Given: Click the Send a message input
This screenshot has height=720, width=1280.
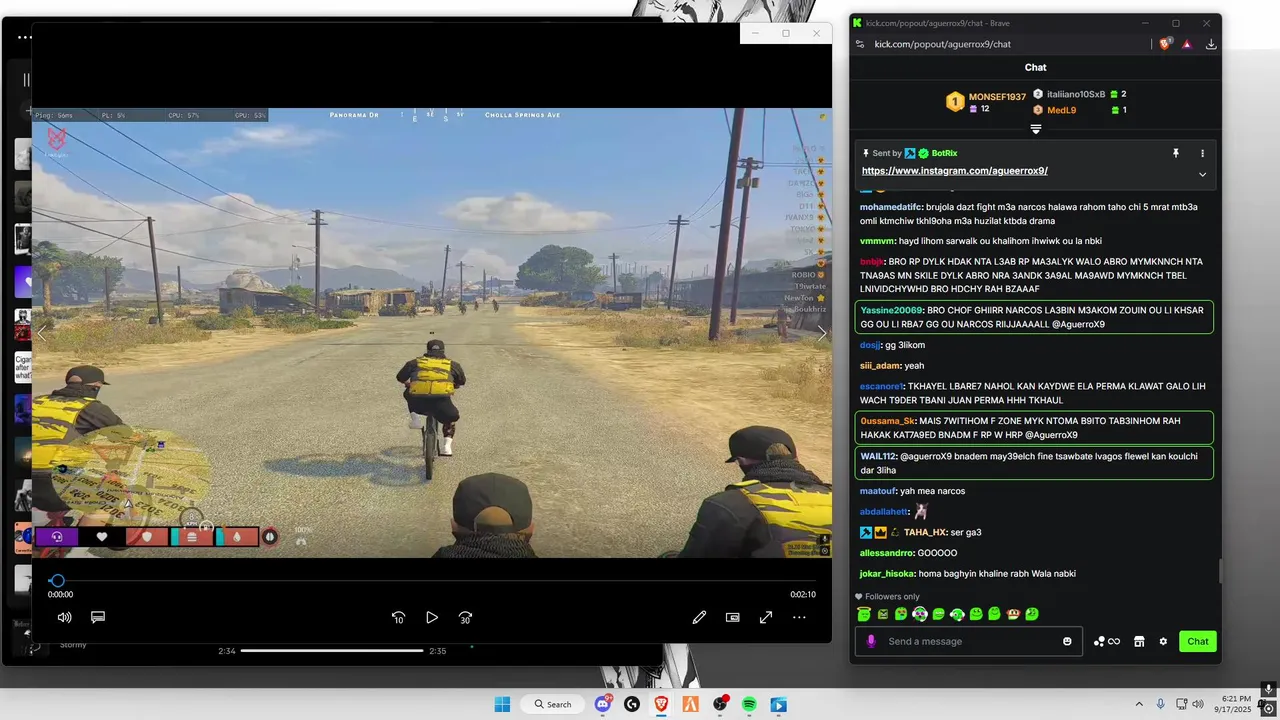Looking at the screenshot, I should pyautogui.click(x=970, y=641).
